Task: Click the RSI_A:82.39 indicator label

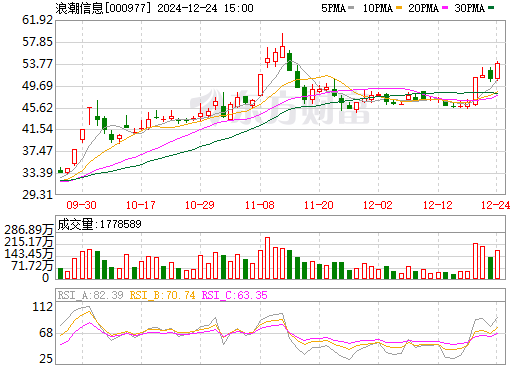Action: (91, 295)
